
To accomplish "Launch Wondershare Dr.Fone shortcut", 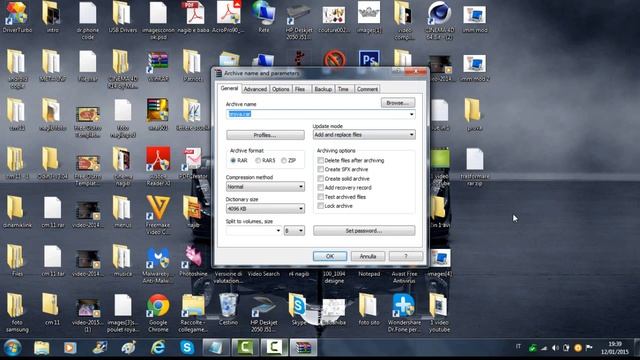I will pyautogui.click(x=404, y=312).
